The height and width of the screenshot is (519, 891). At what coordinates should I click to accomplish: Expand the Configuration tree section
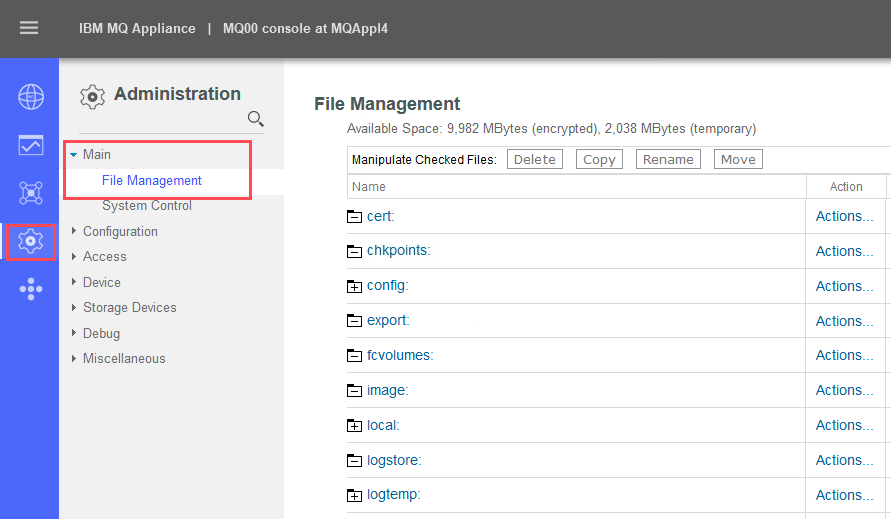(x=74, y=231)
